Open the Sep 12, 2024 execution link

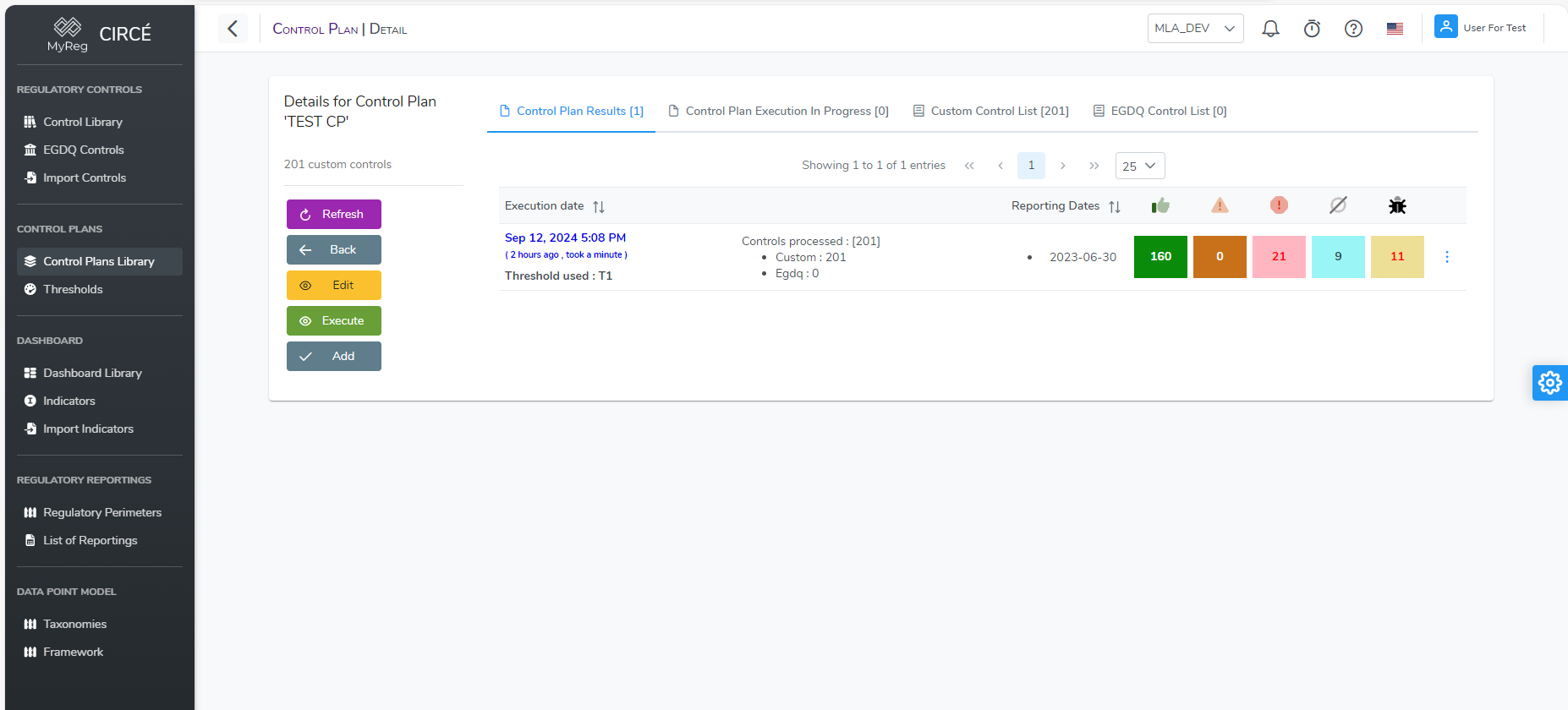[565, 238]
